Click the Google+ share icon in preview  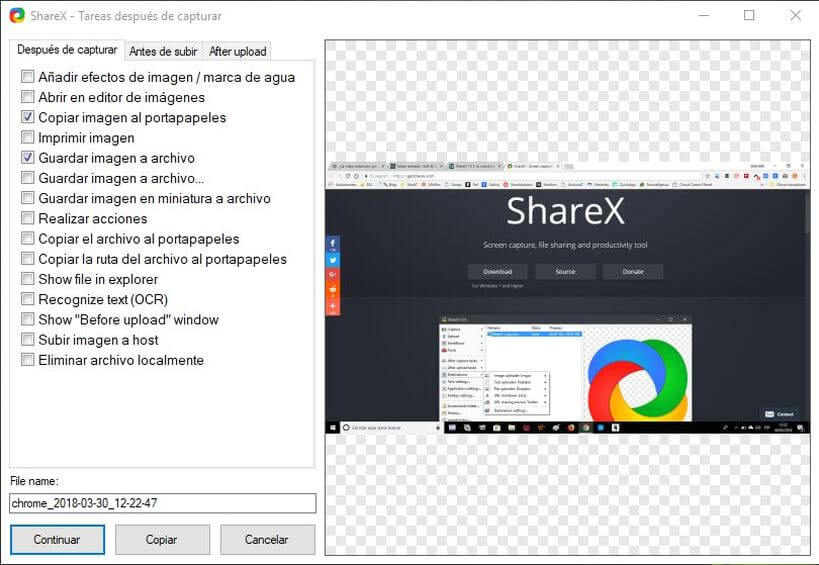point(333,275)
